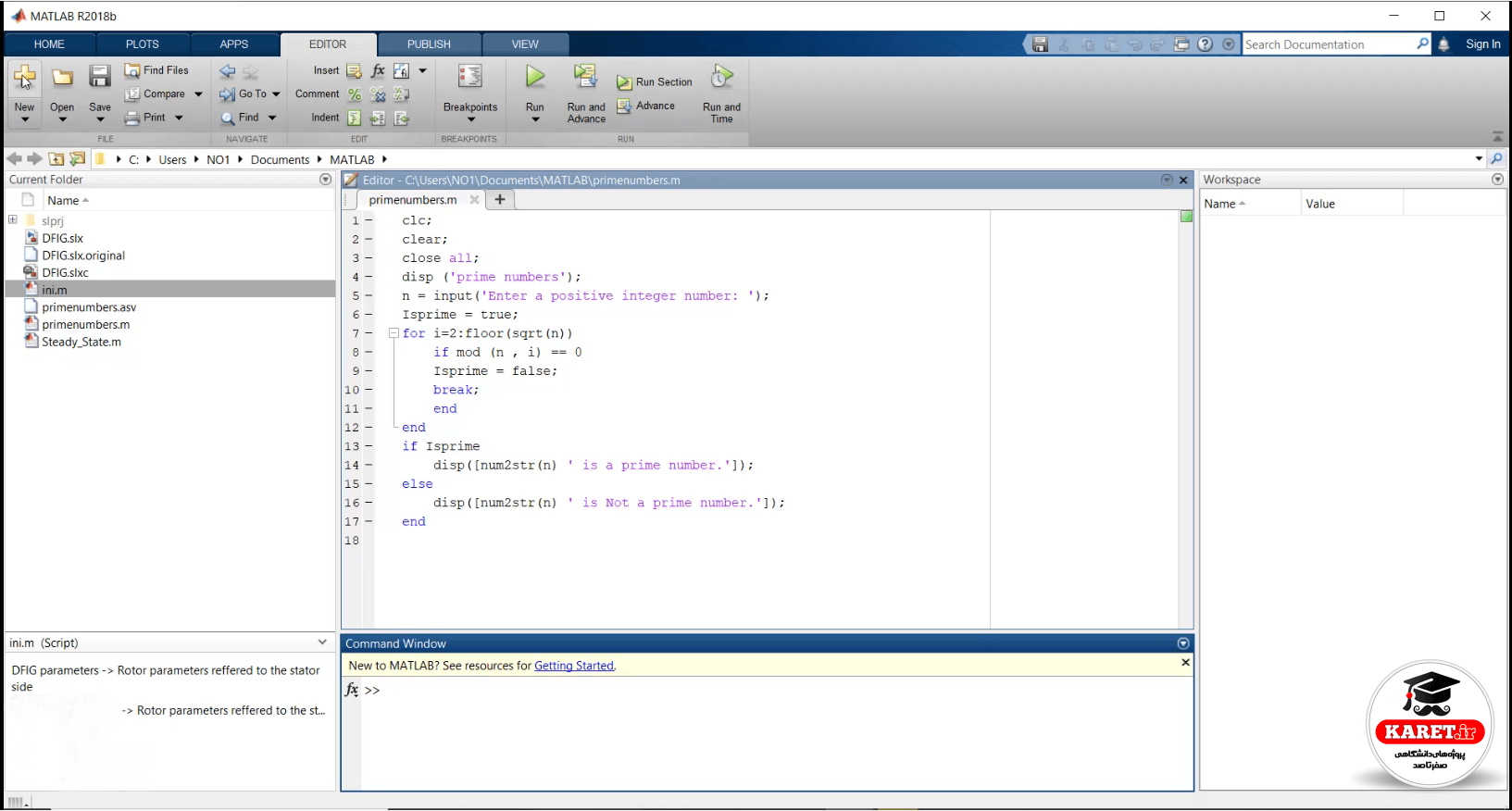The image size is (1512, 811).
Task: Switch to the VIEW tab
Action: tap(525, 44)
